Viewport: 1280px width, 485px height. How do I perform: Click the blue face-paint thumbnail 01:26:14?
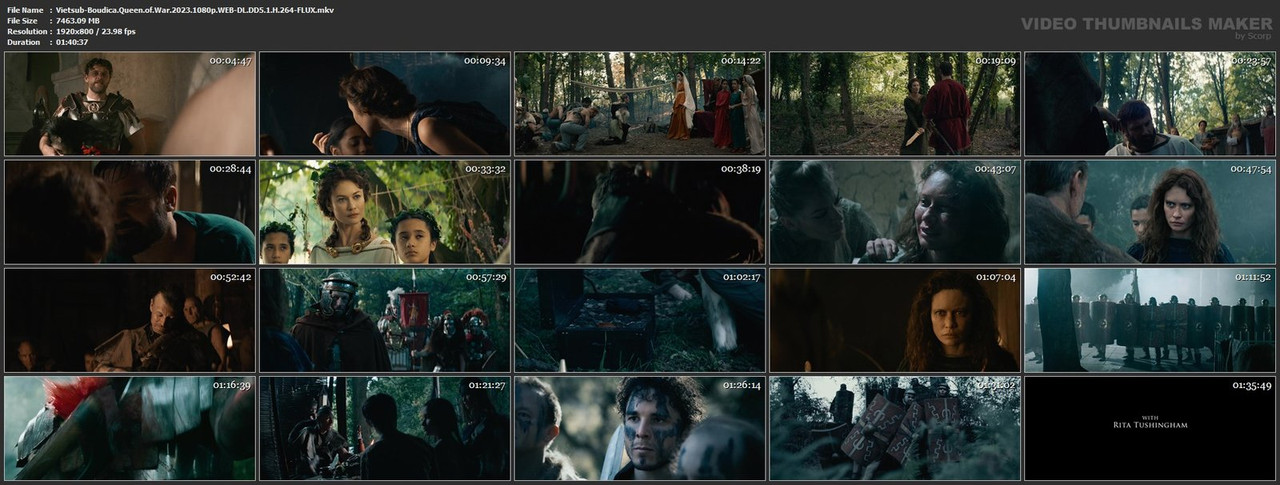click(x=640, y=428)
